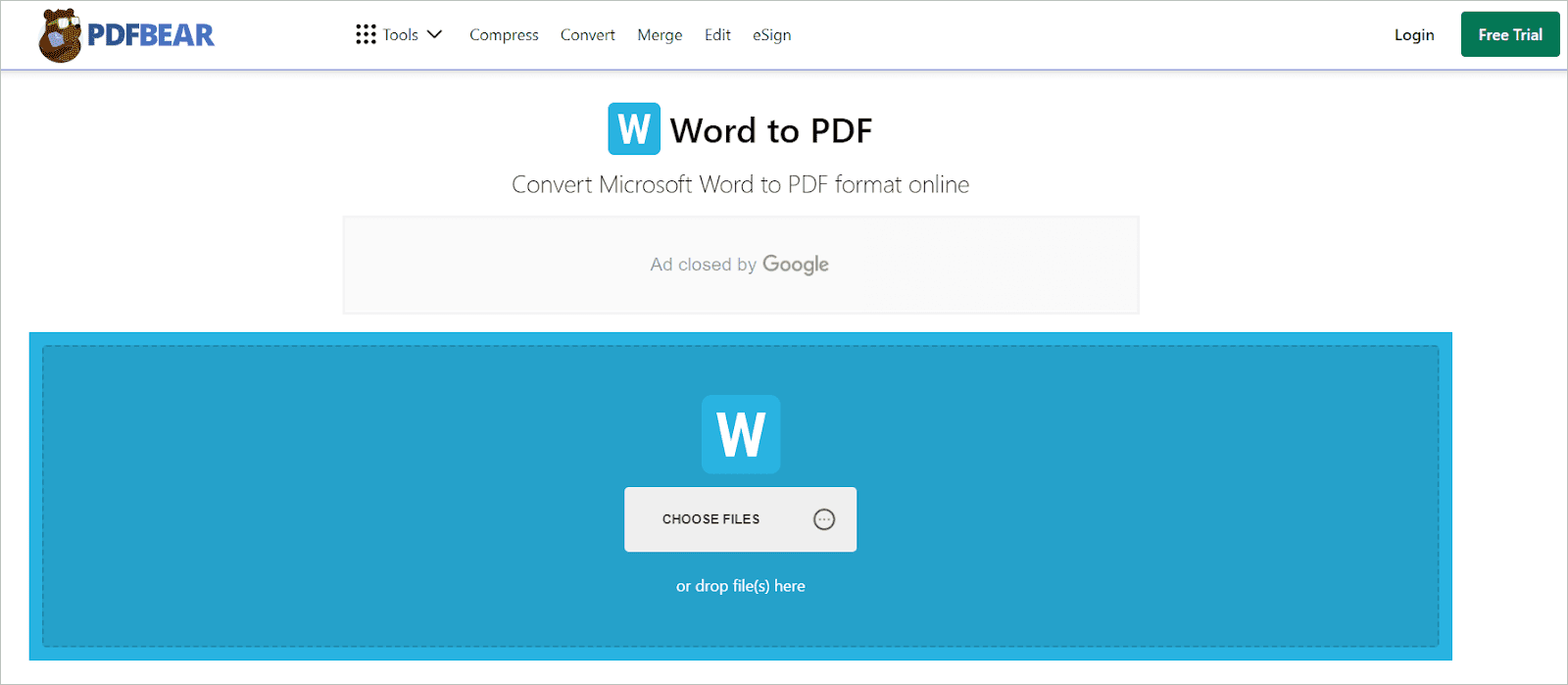1568x685 pixels.
Task: Start the Free Trial button
Action: point(1510,34)
